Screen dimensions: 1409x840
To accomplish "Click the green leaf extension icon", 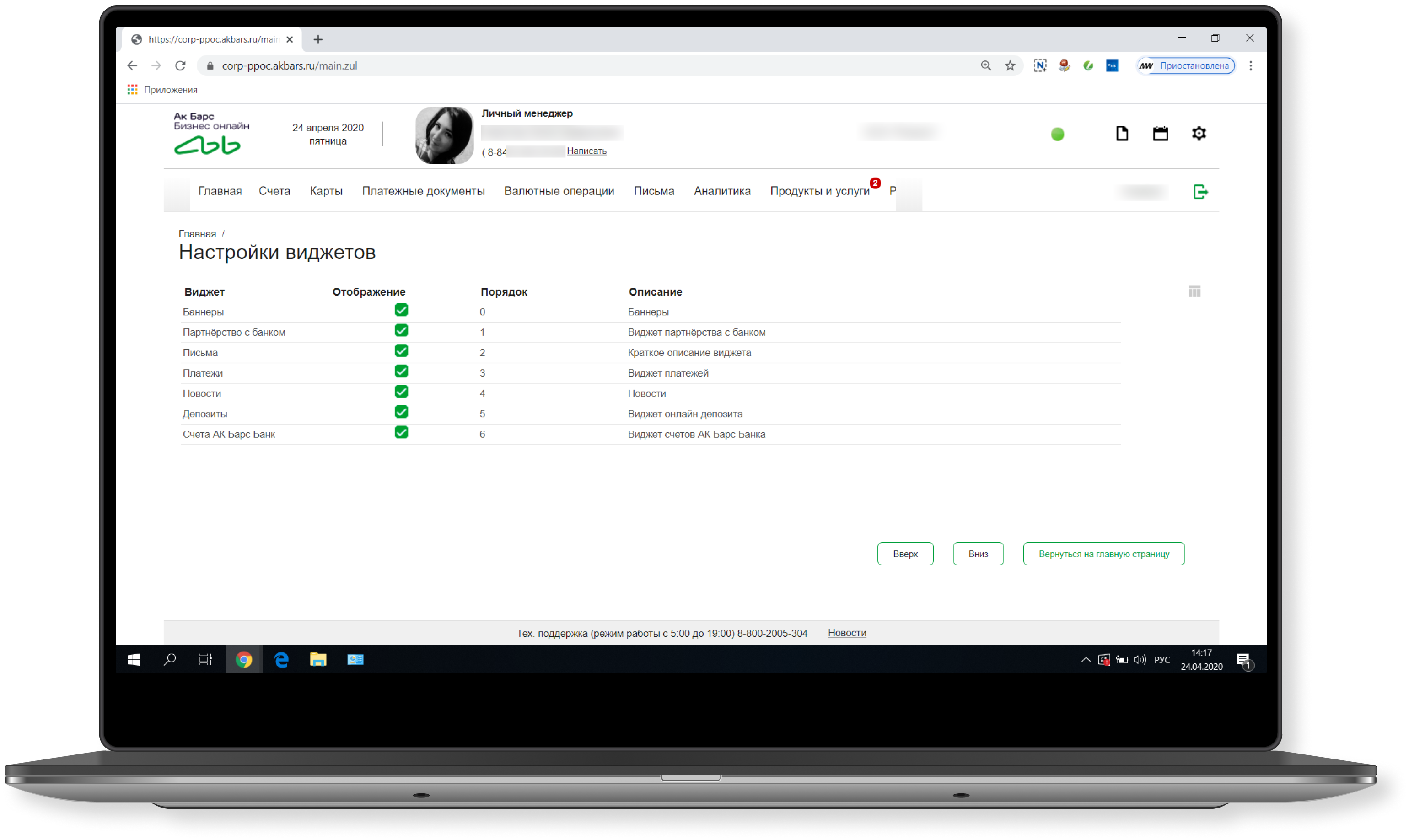I will pos(1087,66).
